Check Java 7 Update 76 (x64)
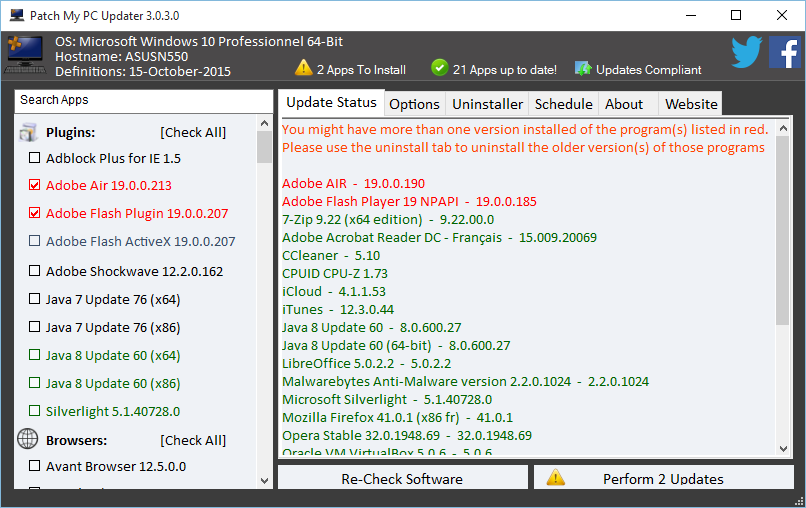The height and width of the screenshot is (508, 806). (34, 298)
